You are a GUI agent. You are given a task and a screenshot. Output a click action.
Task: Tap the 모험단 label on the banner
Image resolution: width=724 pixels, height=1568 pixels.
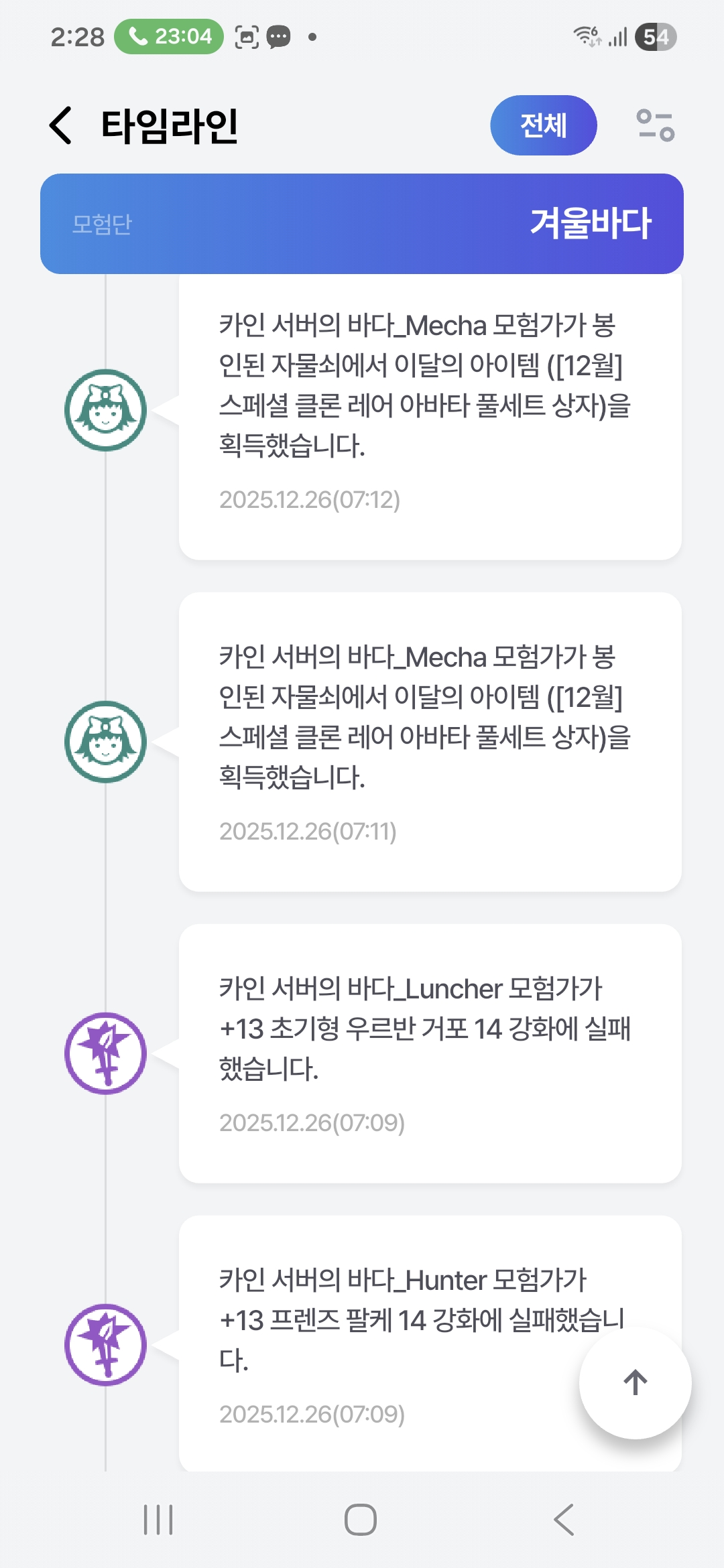coord(102,224)
